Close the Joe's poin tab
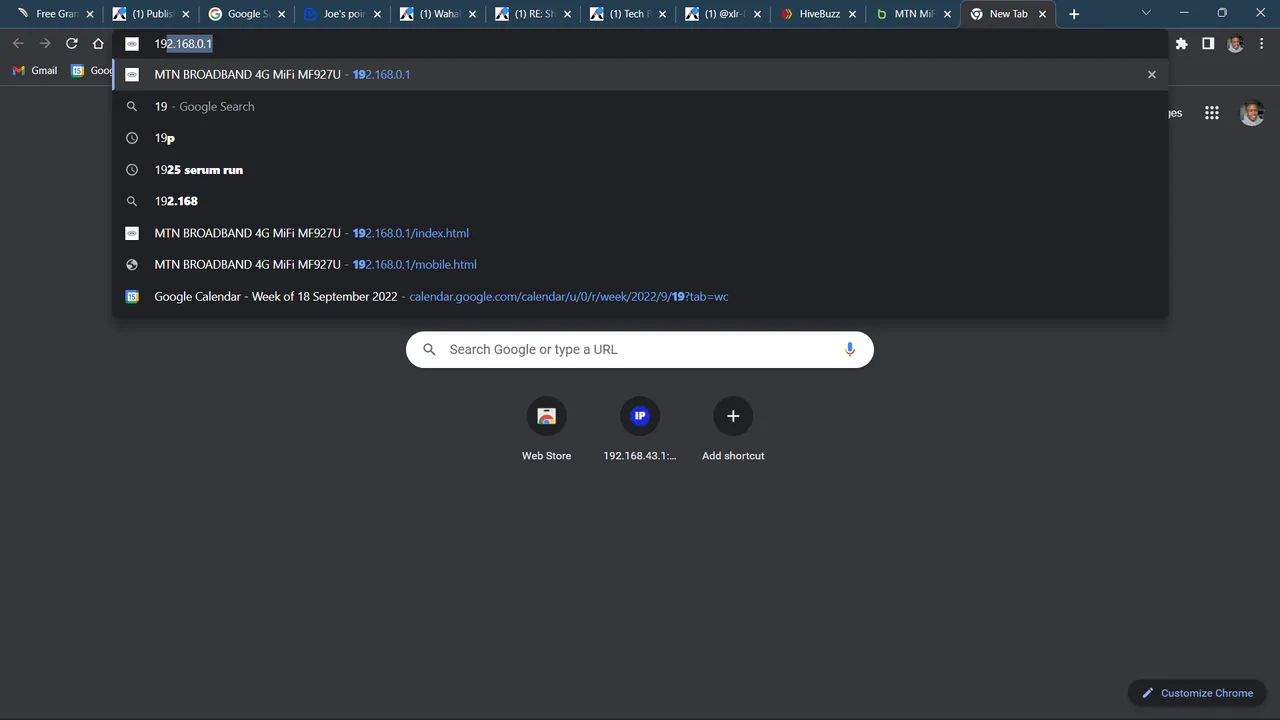This screenshot has height=720, width=1280. pos(377,14)
